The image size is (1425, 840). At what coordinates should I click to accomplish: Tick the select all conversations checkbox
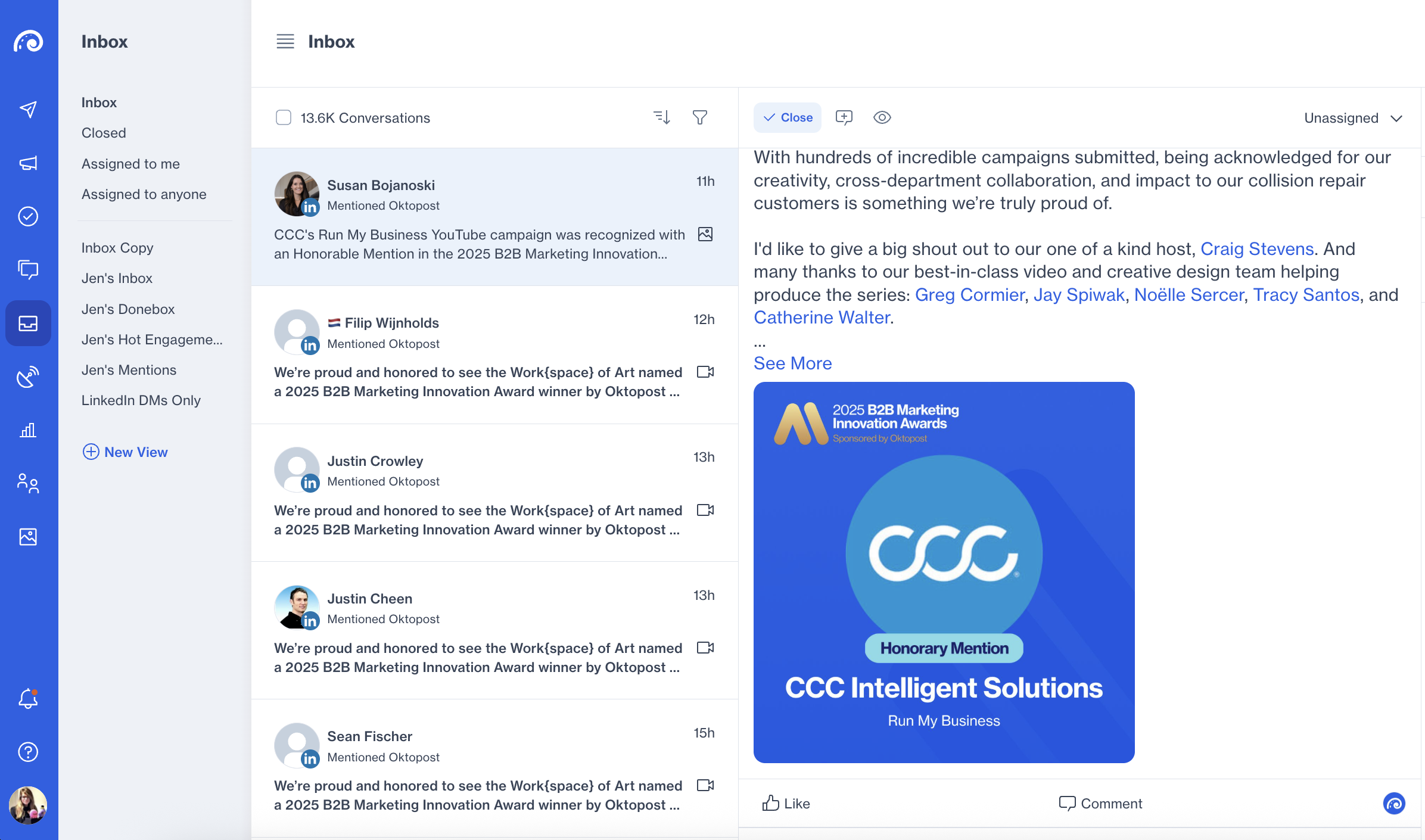click(x=284, y=117)
